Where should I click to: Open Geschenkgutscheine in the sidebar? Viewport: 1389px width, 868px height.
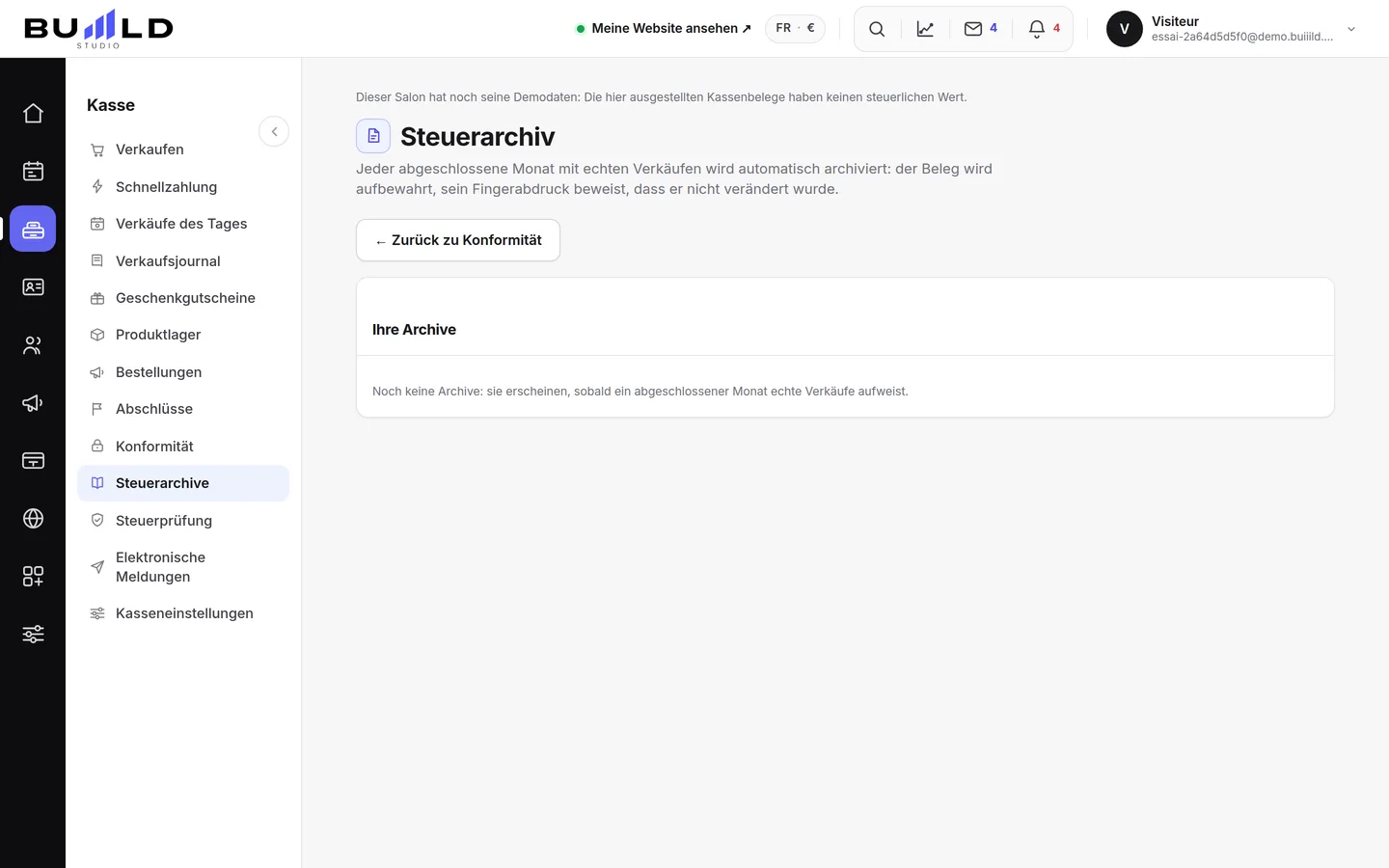click(x=183, y=298)
